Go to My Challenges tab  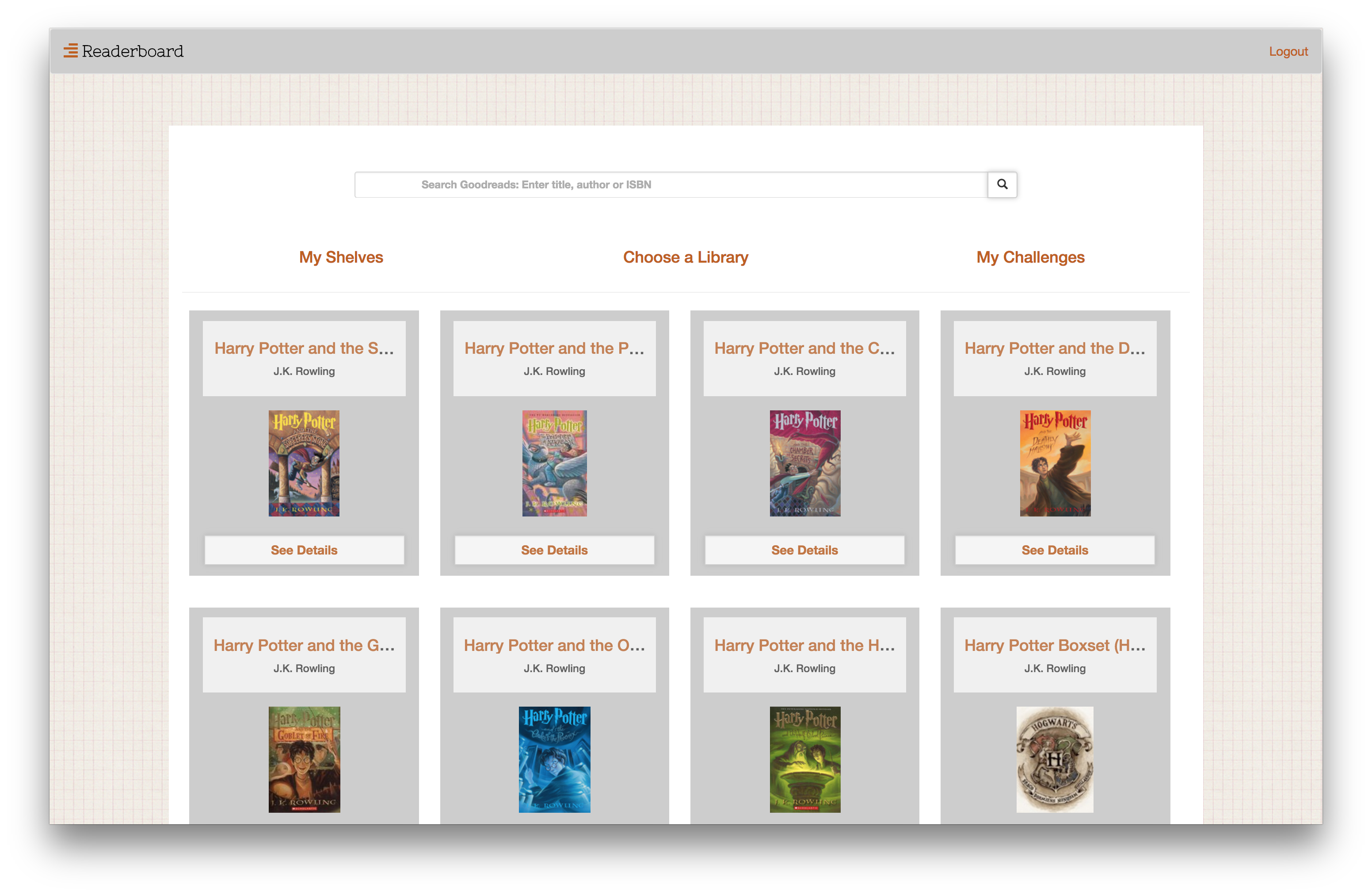1030,257
